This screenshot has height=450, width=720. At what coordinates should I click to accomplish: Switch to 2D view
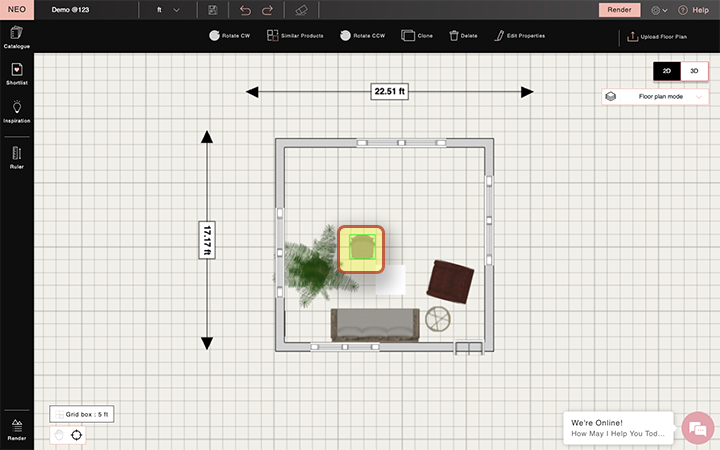[667, 71]
